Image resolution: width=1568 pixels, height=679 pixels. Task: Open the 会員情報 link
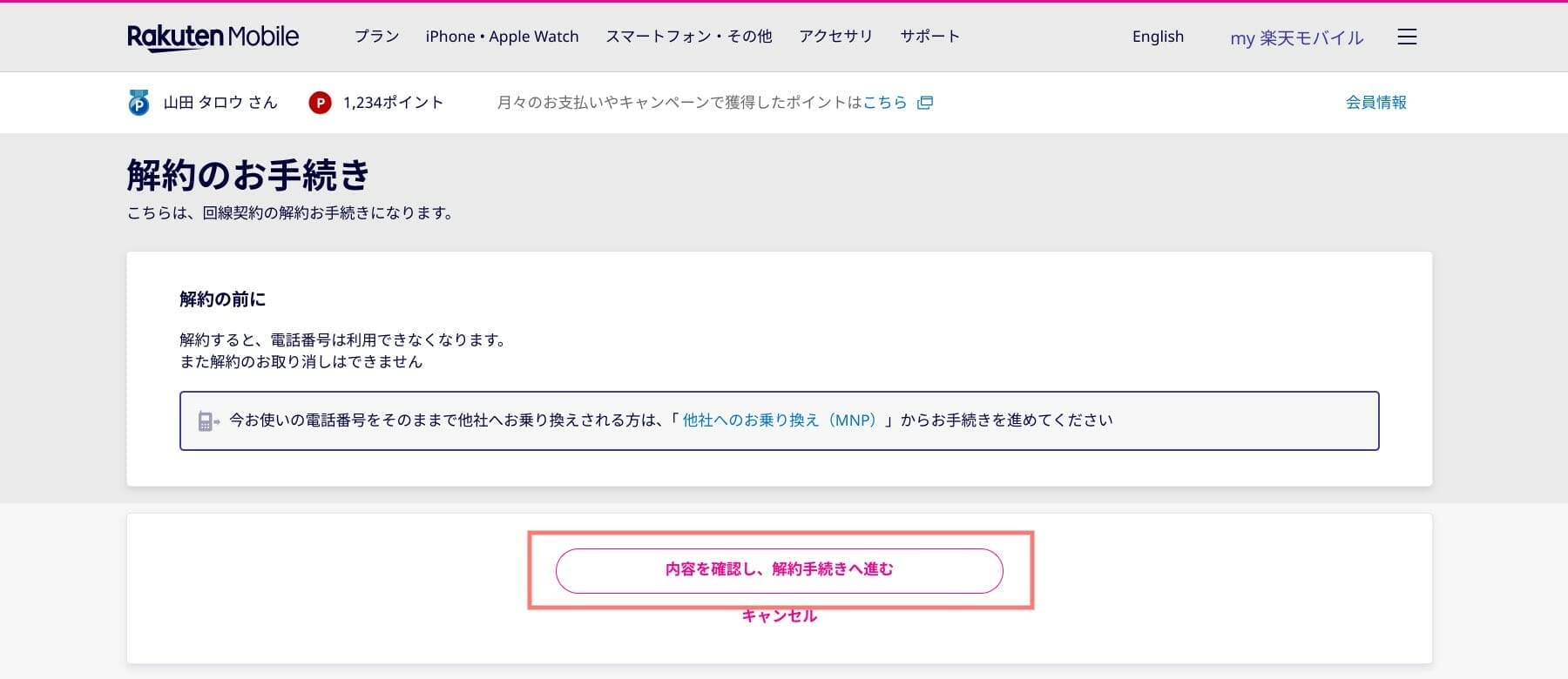[x=1375, y=103]
